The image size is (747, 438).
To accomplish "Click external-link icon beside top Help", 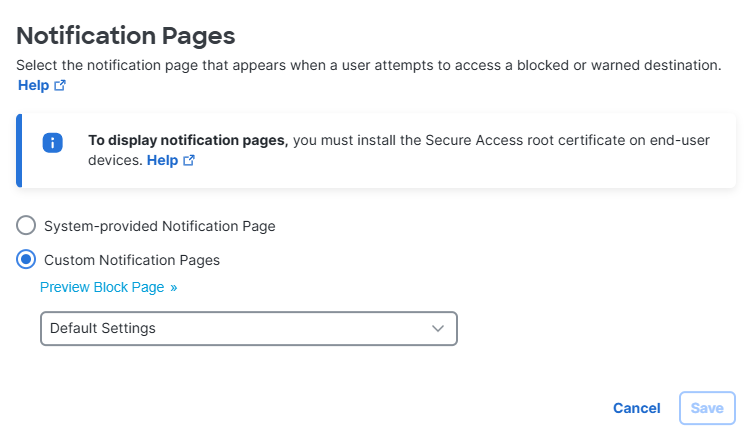I will tap(60, 85).
